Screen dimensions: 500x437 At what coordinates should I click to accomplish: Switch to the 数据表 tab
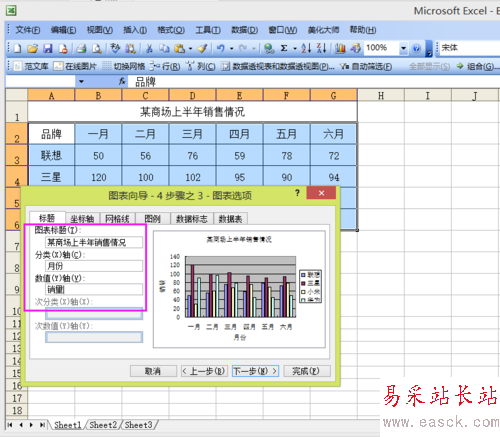(230, 219)
